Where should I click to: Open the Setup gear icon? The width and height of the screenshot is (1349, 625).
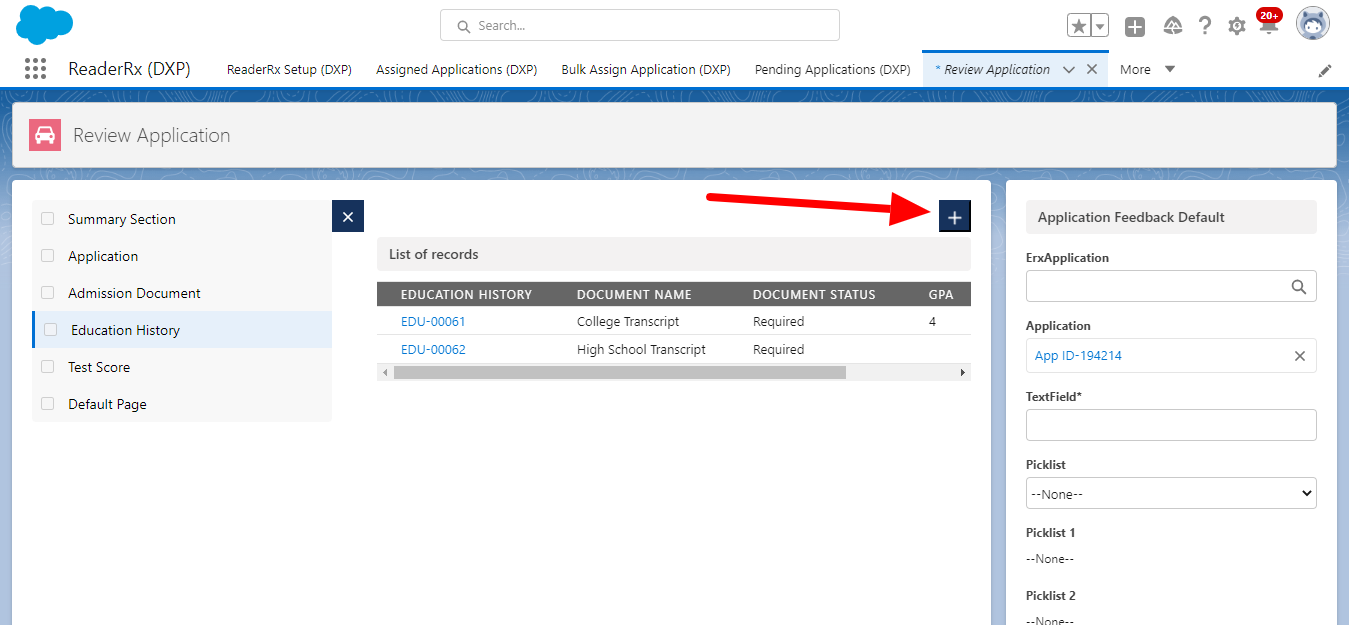[x=1237, y=26]
